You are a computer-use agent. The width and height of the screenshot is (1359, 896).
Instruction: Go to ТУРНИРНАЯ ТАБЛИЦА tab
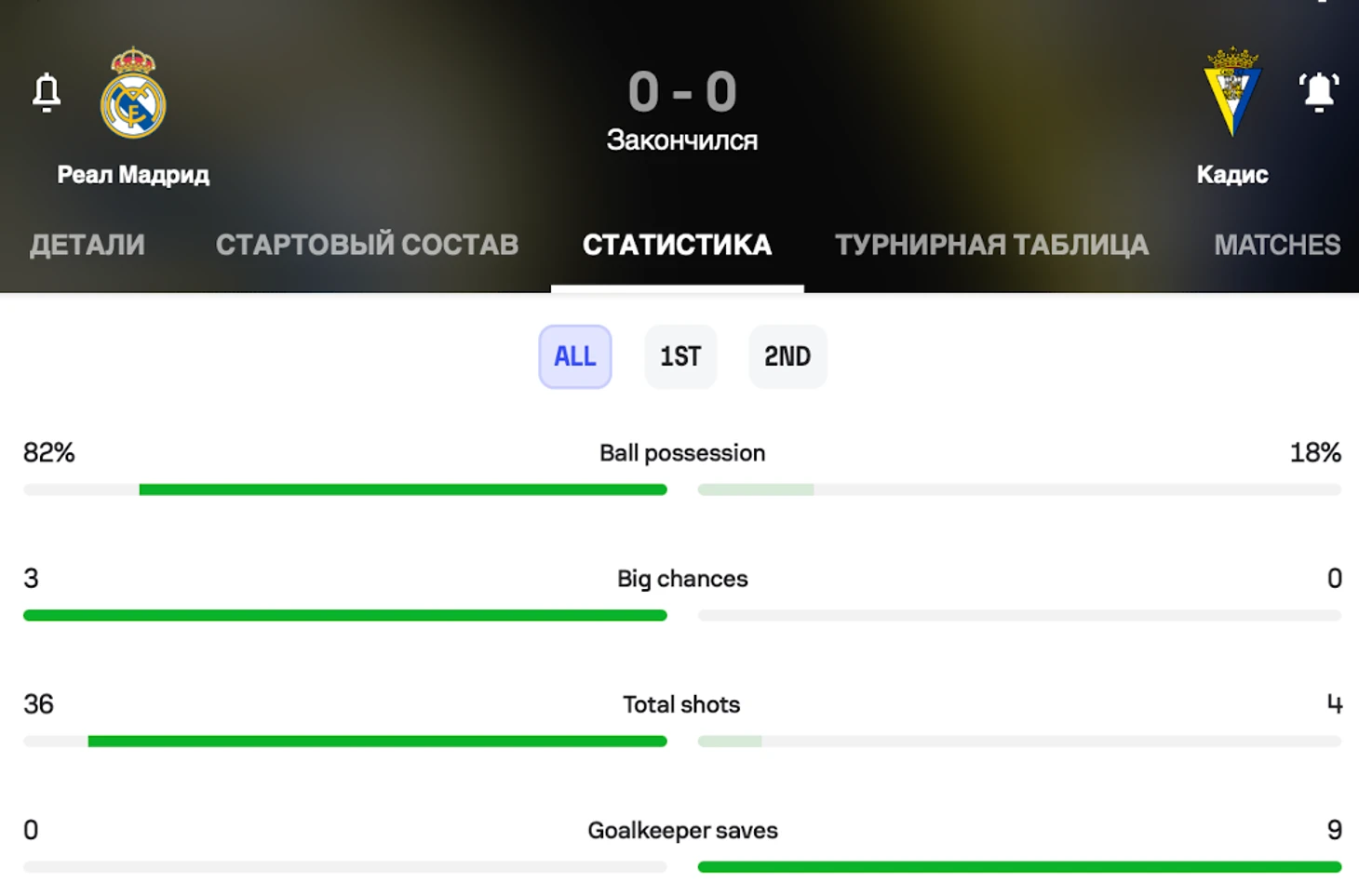(991, 245)
